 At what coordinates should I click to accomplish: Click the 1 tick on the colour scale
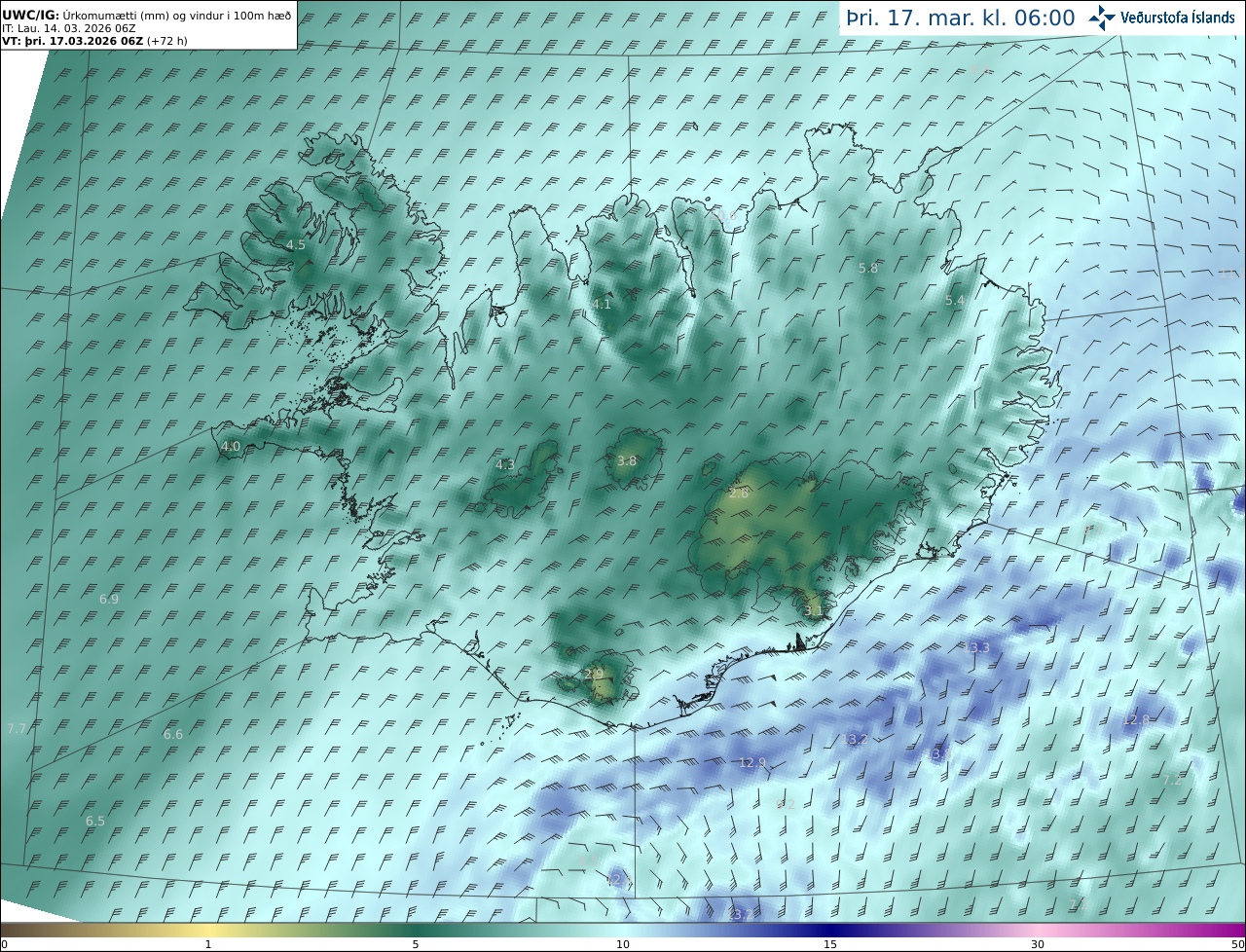208,944
